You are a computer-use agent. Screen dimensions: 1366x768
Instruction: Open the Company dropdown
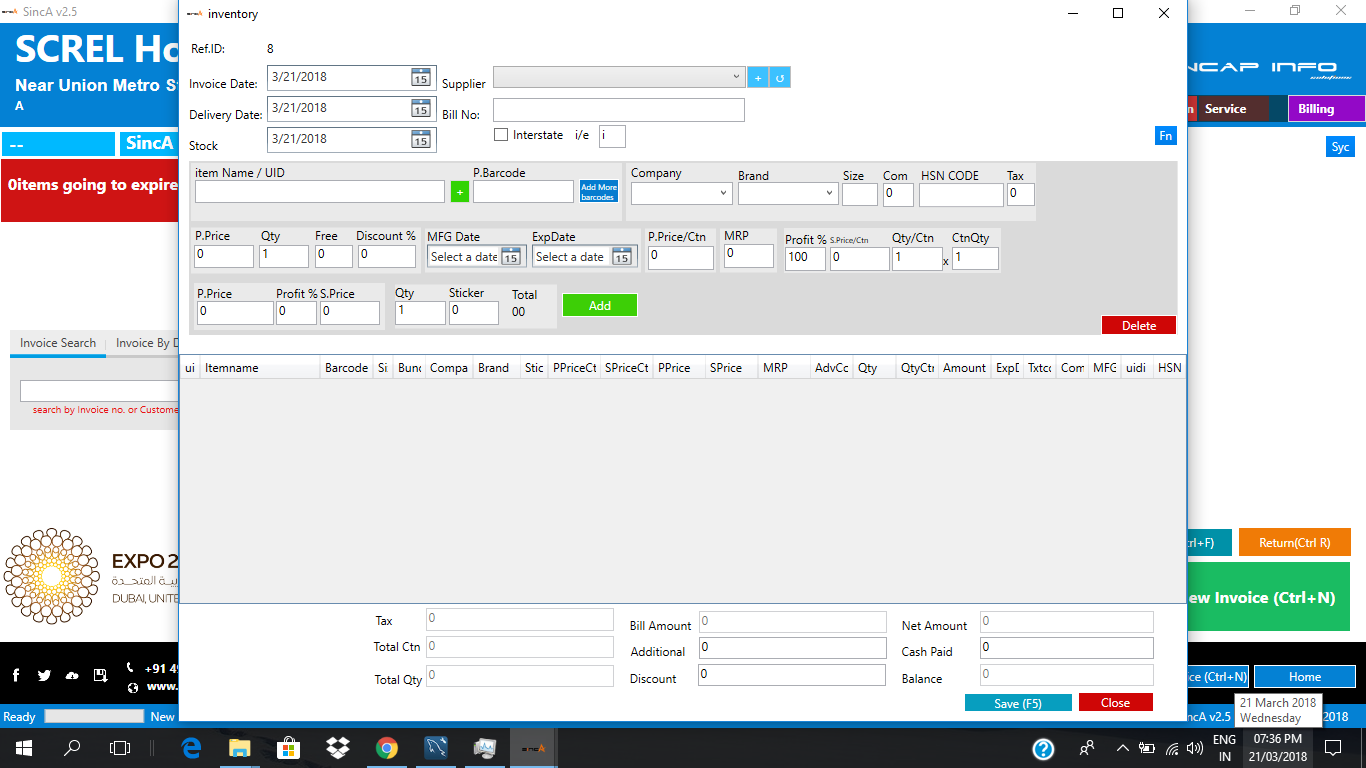723,193
